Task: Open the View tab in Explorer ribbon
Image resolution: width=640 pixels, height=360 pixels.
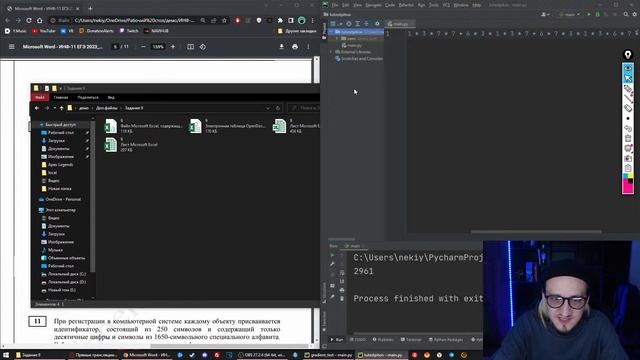Action: [111, 97]
